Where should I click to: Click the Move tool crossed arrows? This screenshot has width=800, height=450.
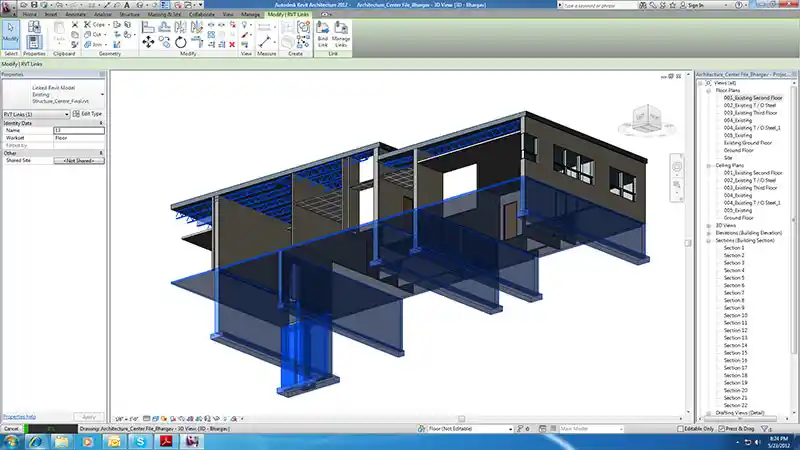(x=148, y=42)
